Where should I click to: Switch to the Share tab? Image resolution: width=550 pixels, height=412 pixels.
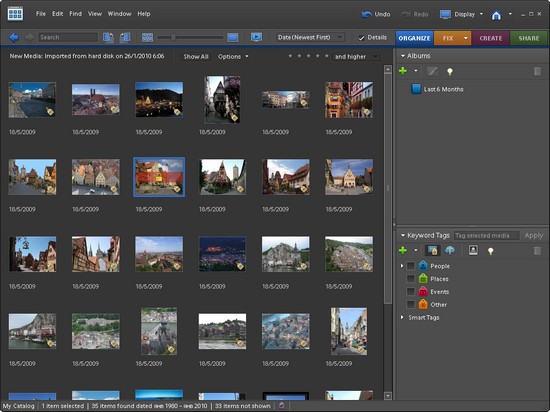pyautogui.click(x=529, y=38)
